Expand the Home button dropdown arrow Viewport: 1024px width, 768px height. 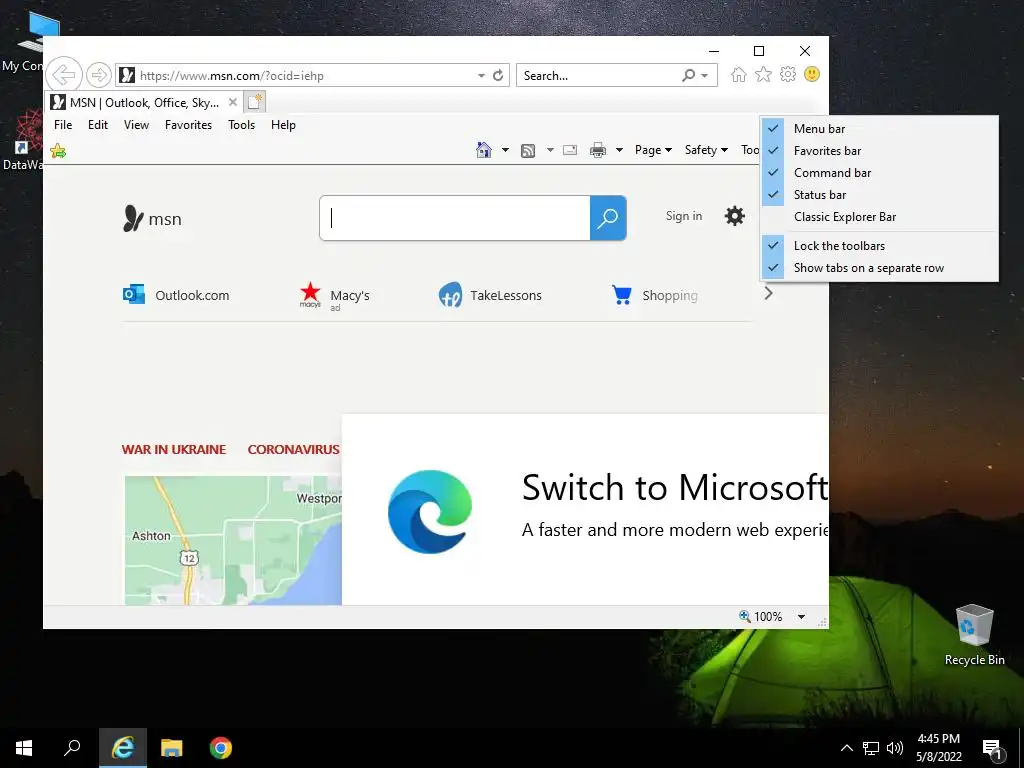505,151
